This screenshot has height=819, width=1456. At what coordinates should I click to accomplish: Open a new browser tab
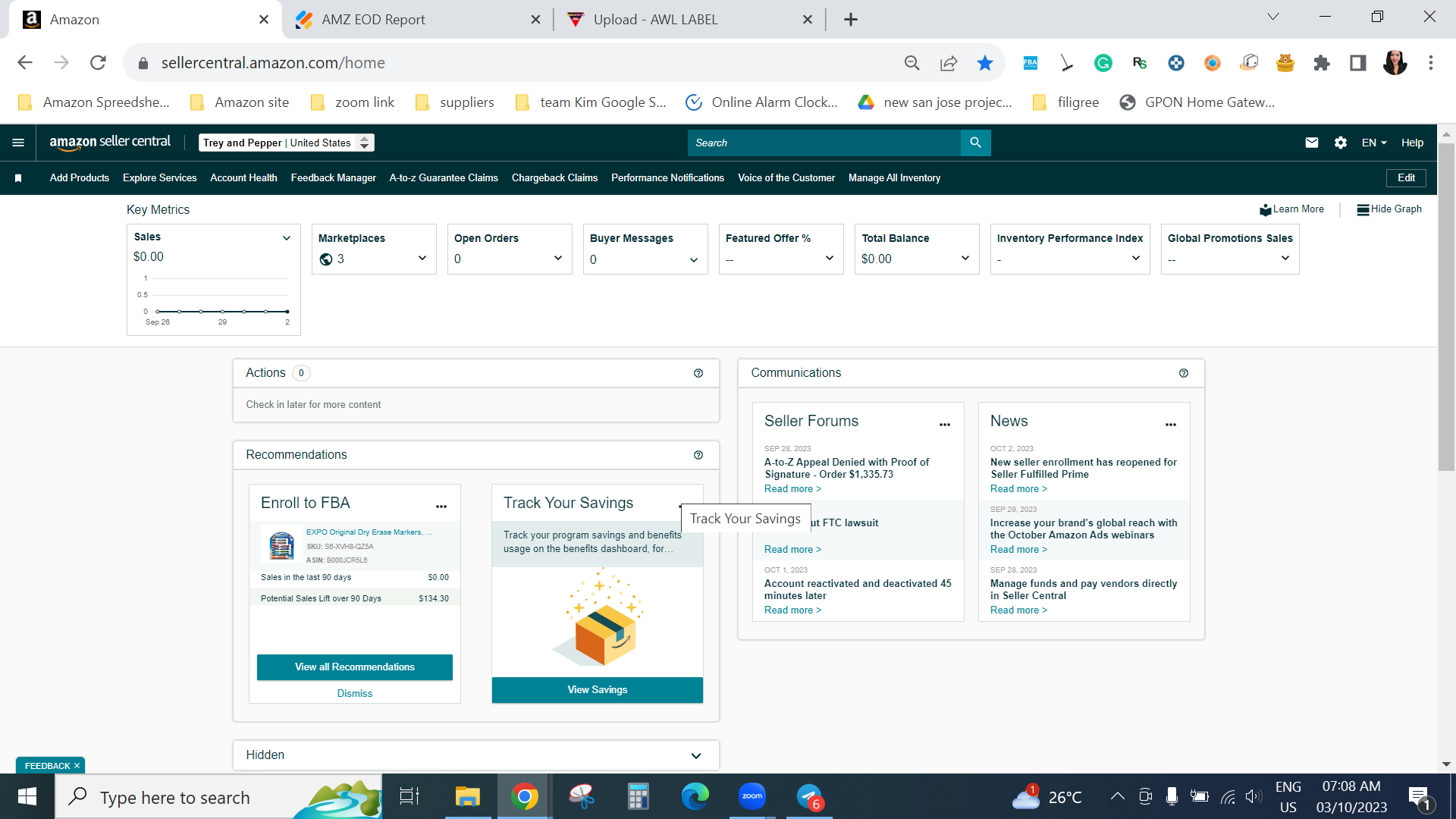click(851, 20)
